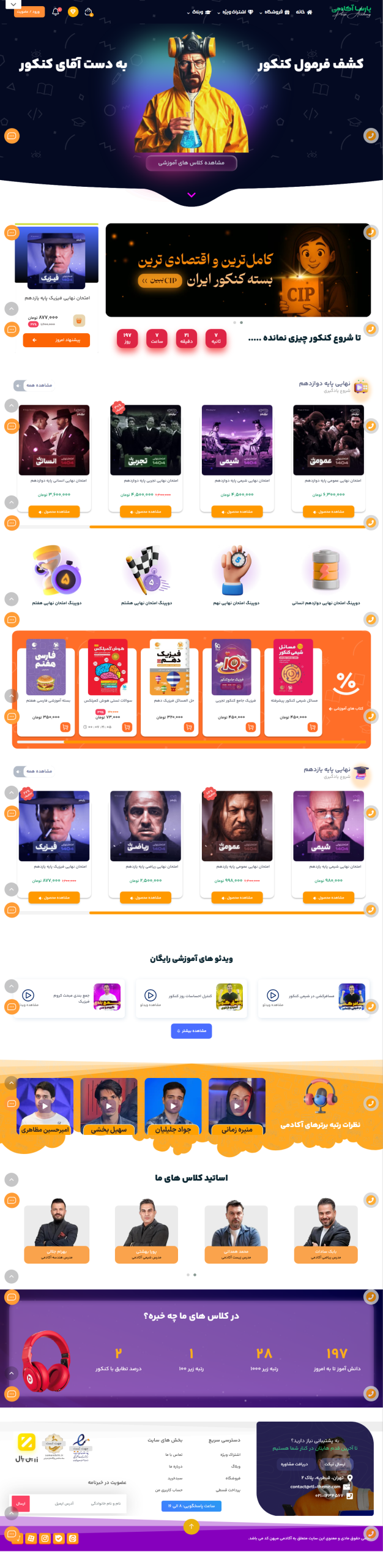Screen dimensions: 383x1568
Task: Click the blue مشاهده بیشتر videos button
Action: pos(191,1031)
